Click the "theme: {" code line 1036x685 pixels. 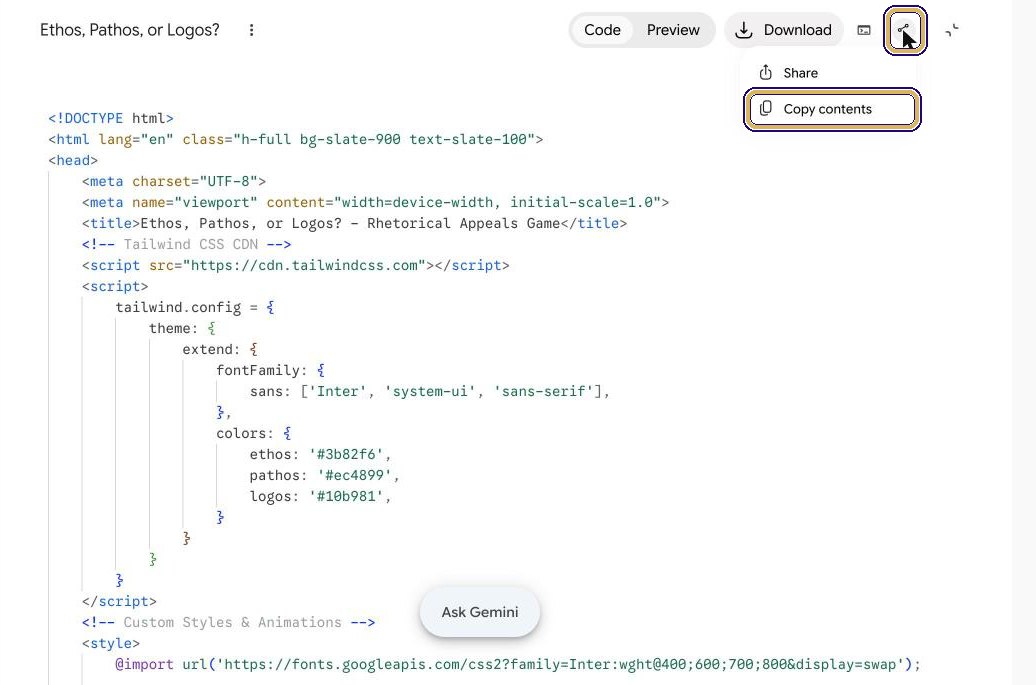182,328
